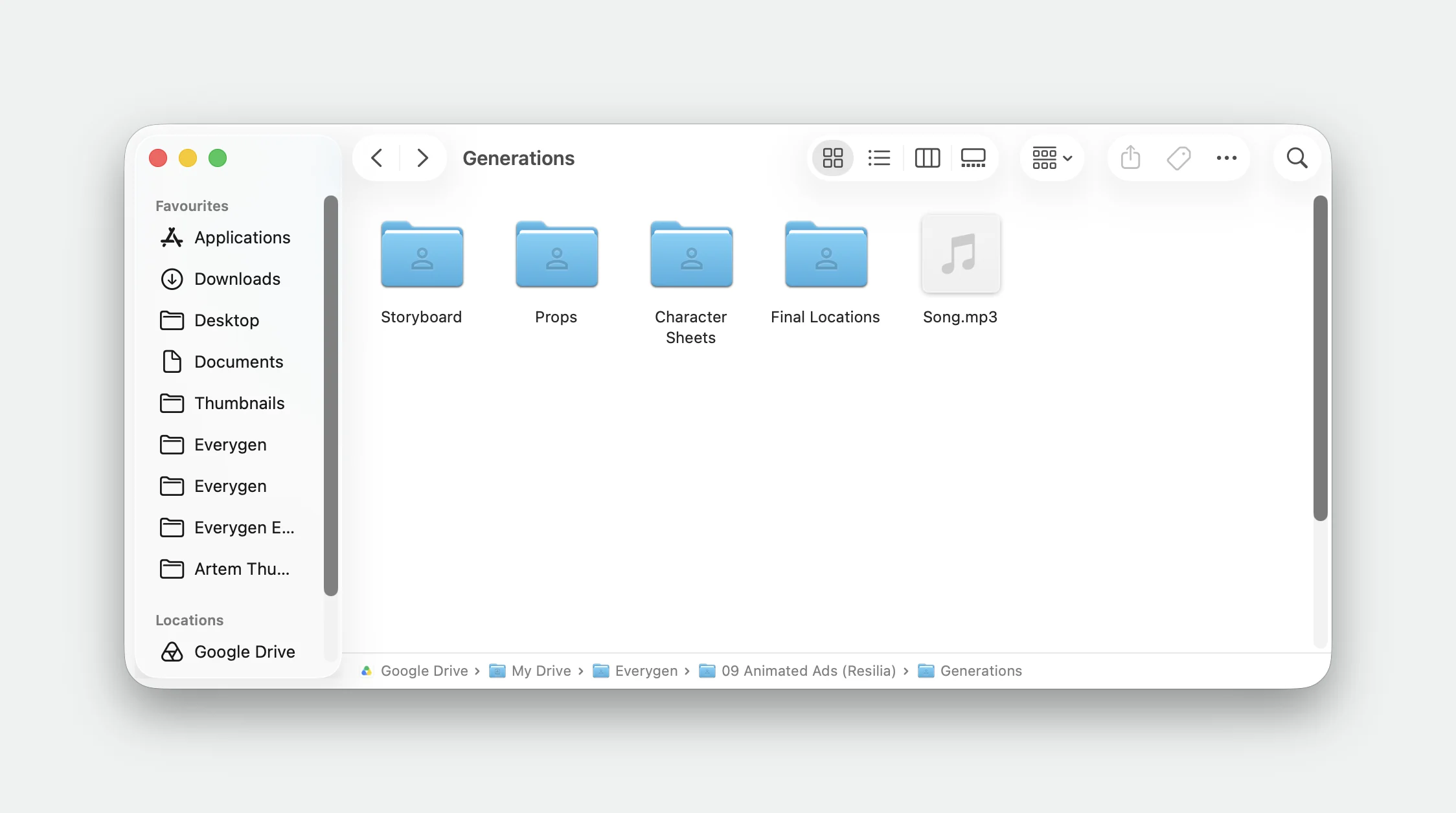
Task: Click the search magnifier icon
Action: 1297,158
